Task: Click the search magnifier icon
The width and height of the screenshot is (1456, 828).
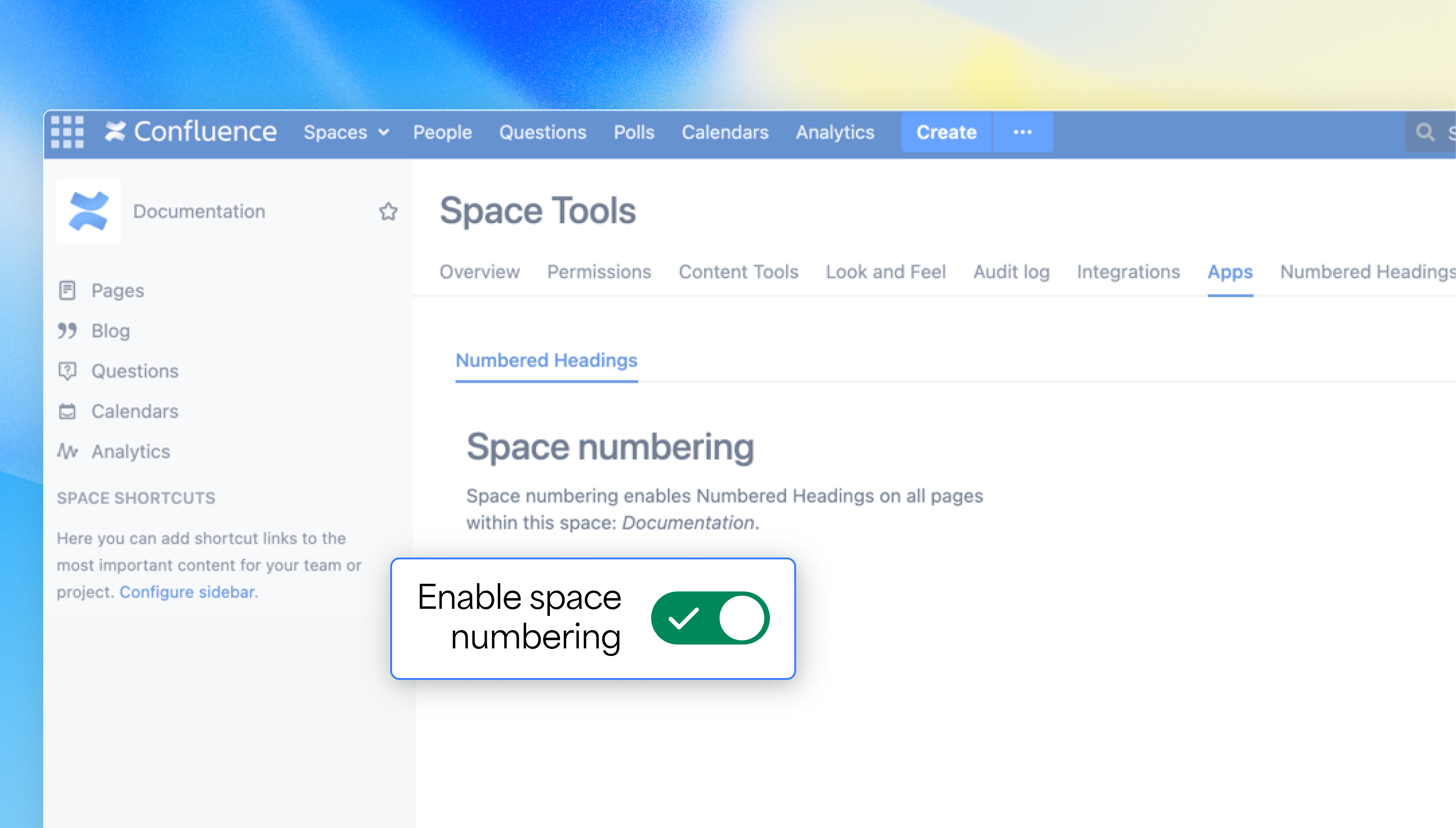Action: (1425, 132)
